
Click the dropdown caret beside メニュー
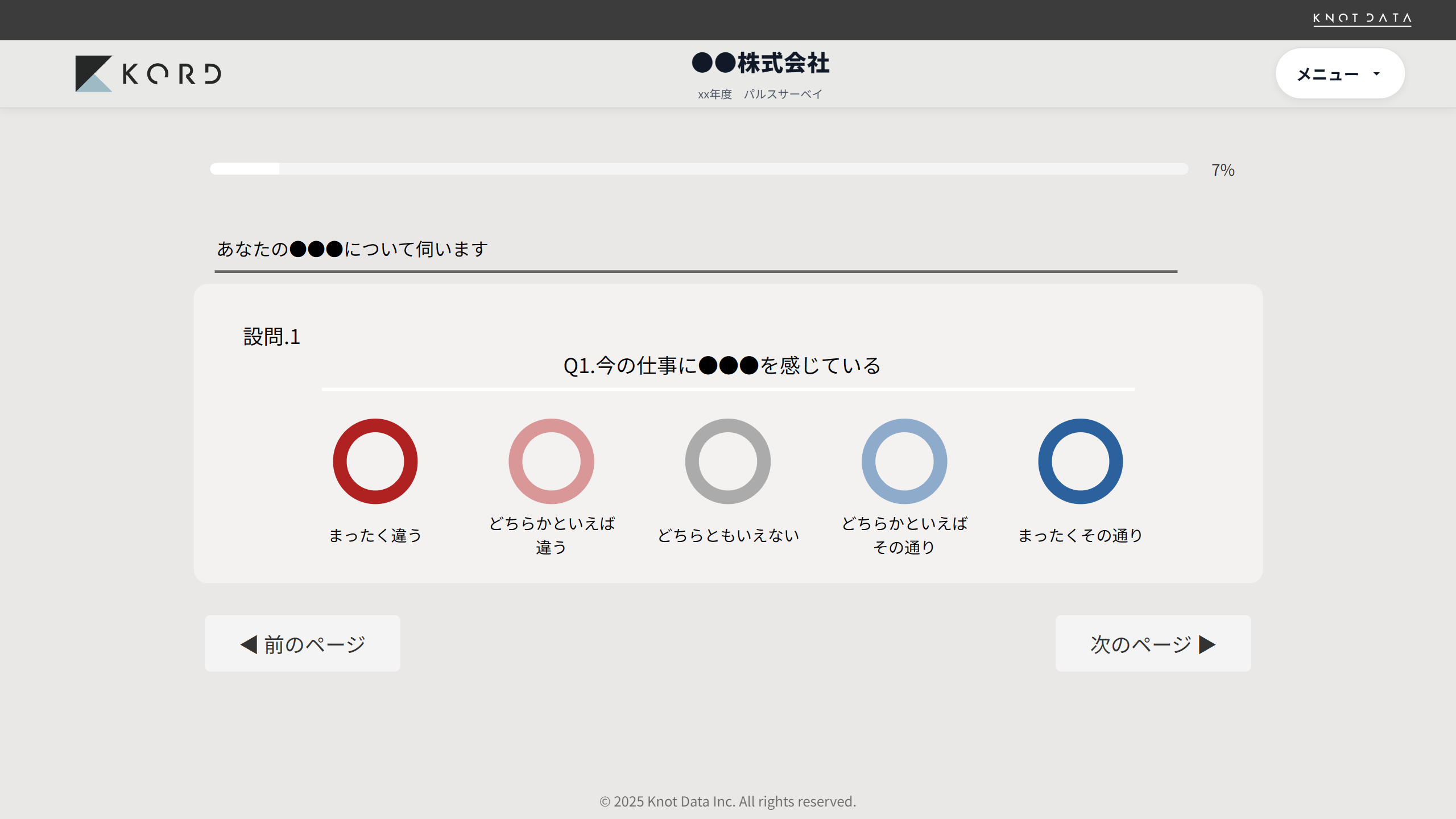(1376, 73)
